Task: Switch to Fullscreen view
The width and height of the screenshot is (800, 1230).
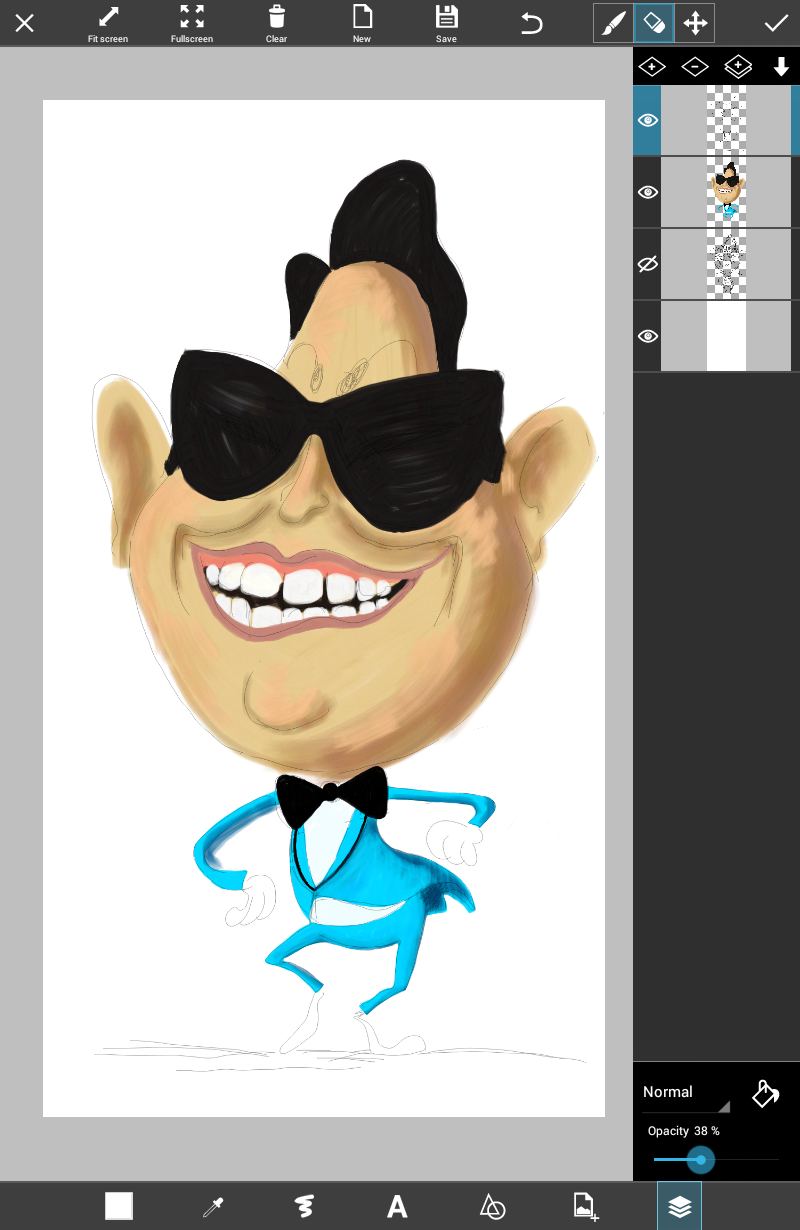Action: click(192, 24)
